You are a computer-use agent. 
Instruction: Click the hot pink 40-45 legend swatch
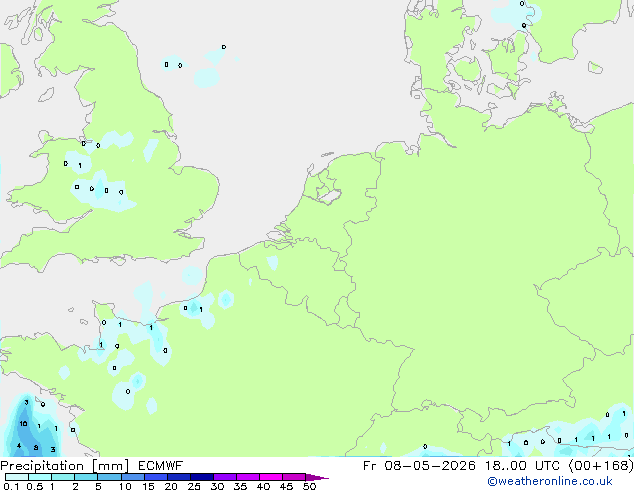coord(271,477)
